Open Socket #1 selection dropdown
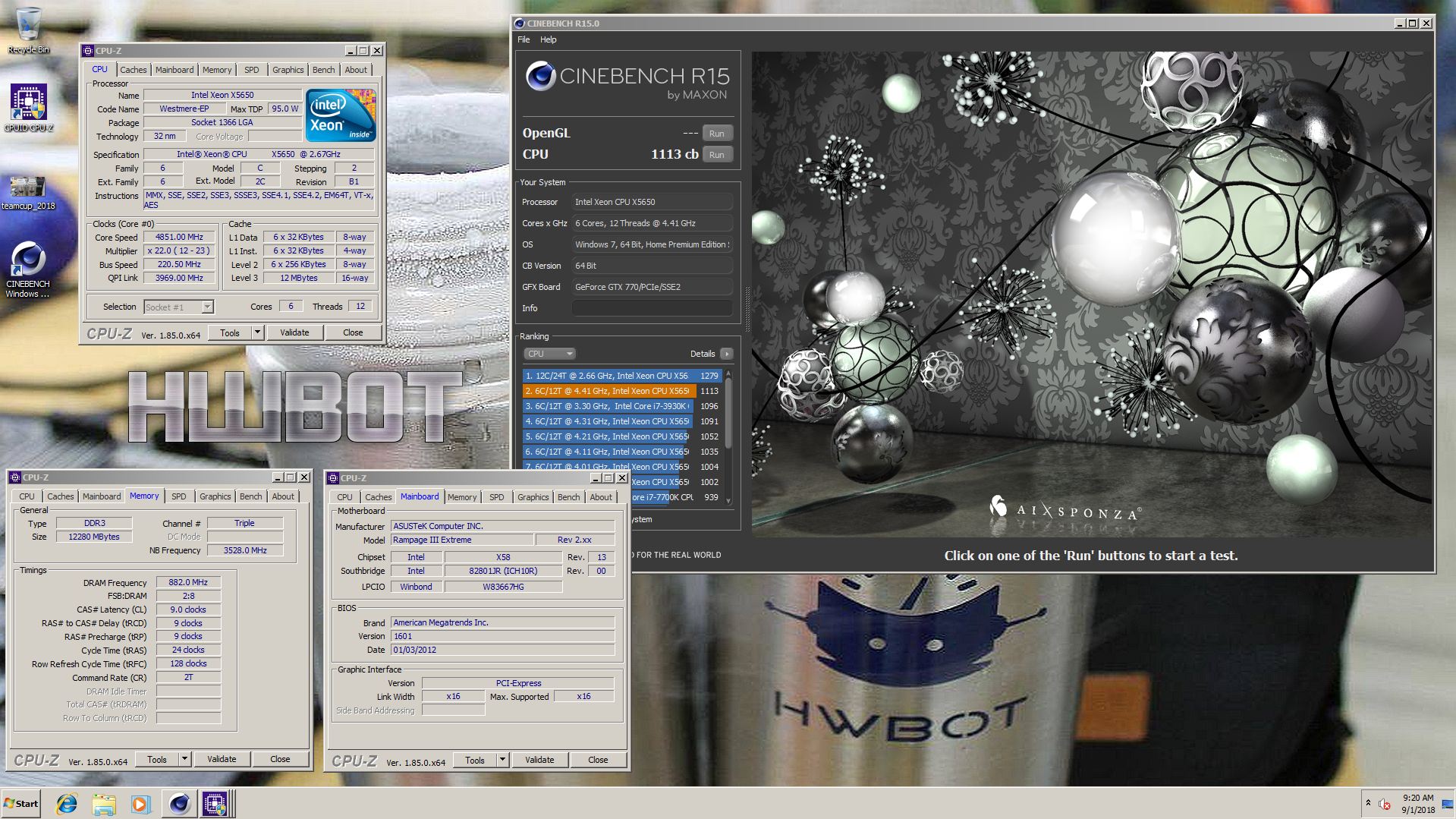1456x819 pixels. point(207,307)
